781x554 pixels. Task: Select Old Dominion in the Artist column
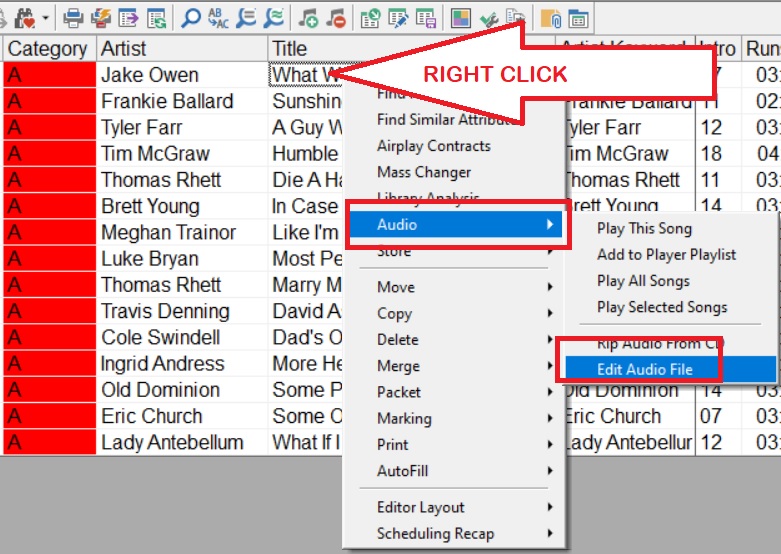click(182, 390)
